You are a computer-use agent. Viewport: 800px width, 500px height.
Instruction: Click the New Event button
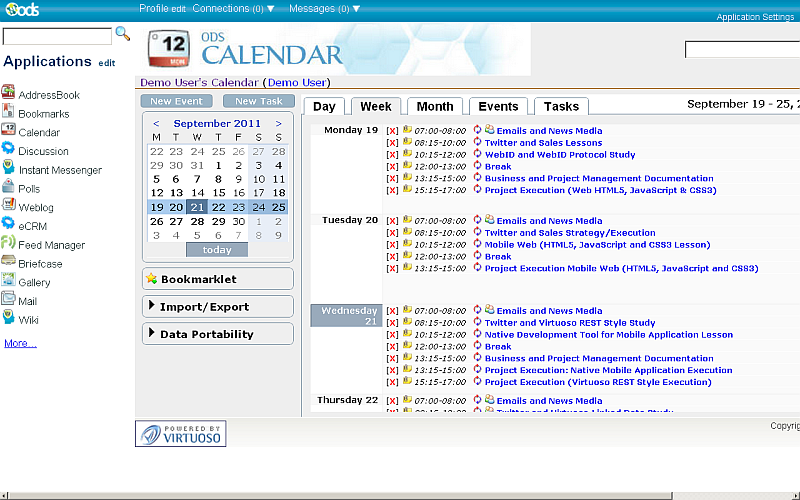176,101
